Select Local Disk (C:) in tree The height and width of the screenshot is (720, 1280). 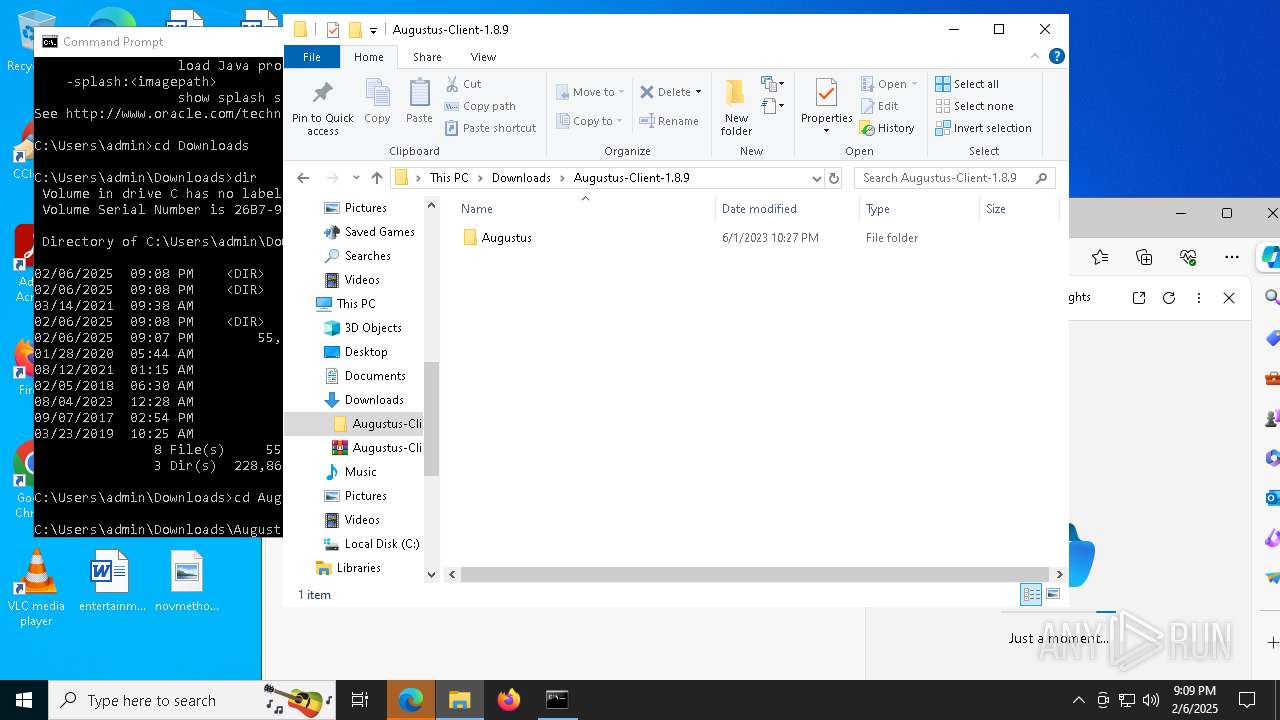click(x=381, y=544)
